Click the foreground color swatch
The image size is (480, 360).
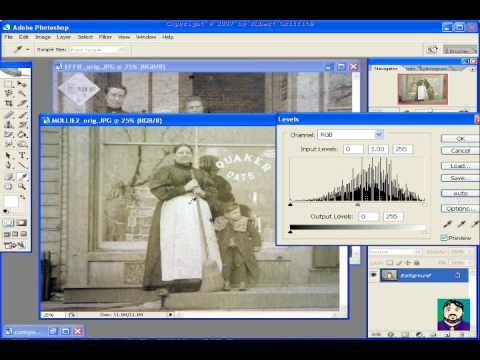click(x=11, y=201)
